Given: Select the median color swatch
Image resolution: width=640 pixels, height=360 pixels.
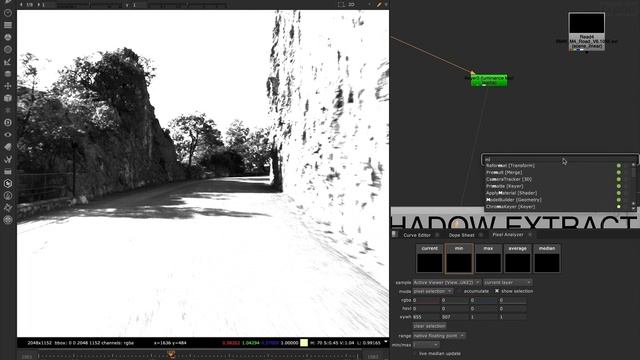Looking at the screenshot, I should 547,258.
